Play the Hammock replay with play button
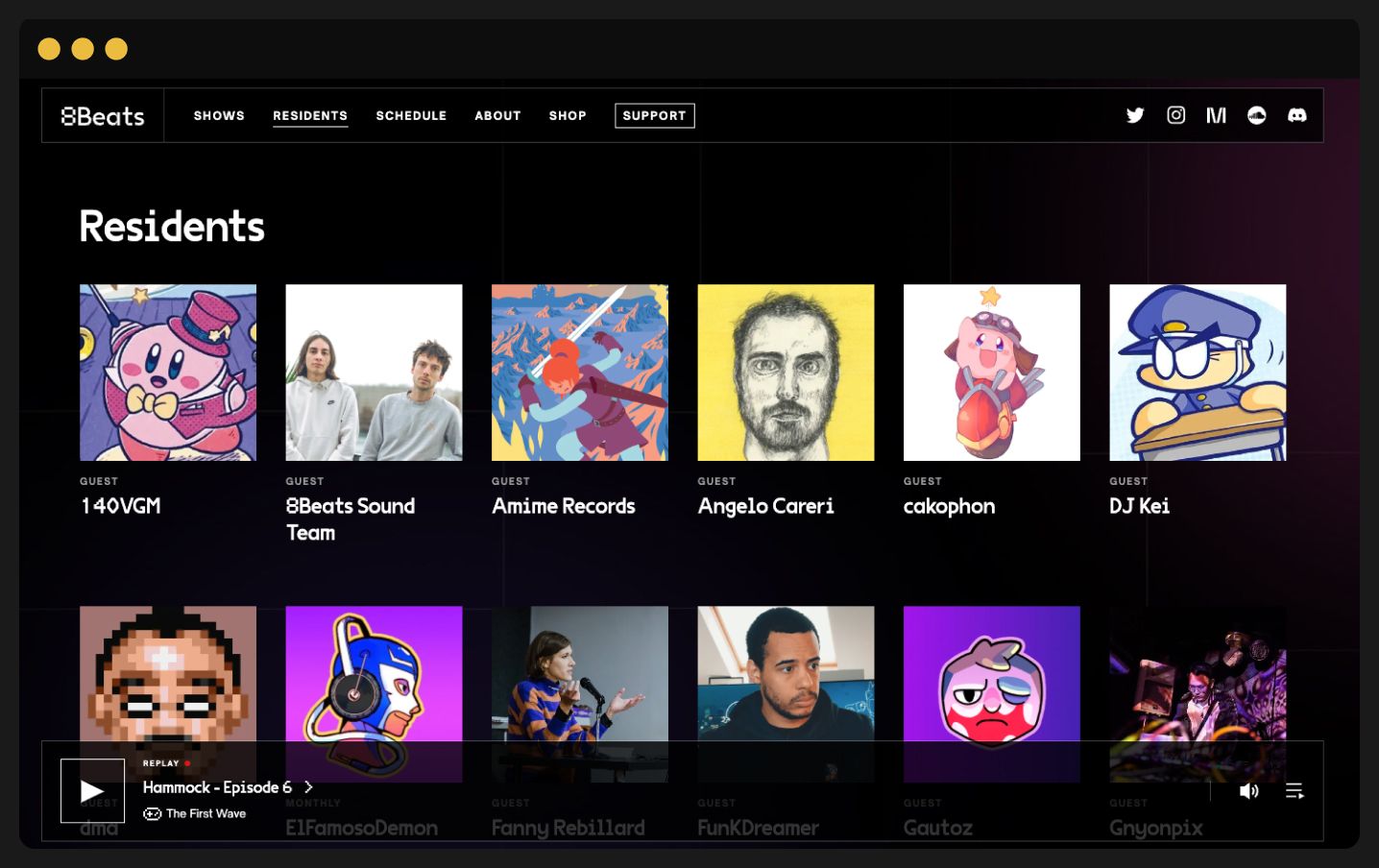This screenshot has width=1379, height=868. coord(92,791)
